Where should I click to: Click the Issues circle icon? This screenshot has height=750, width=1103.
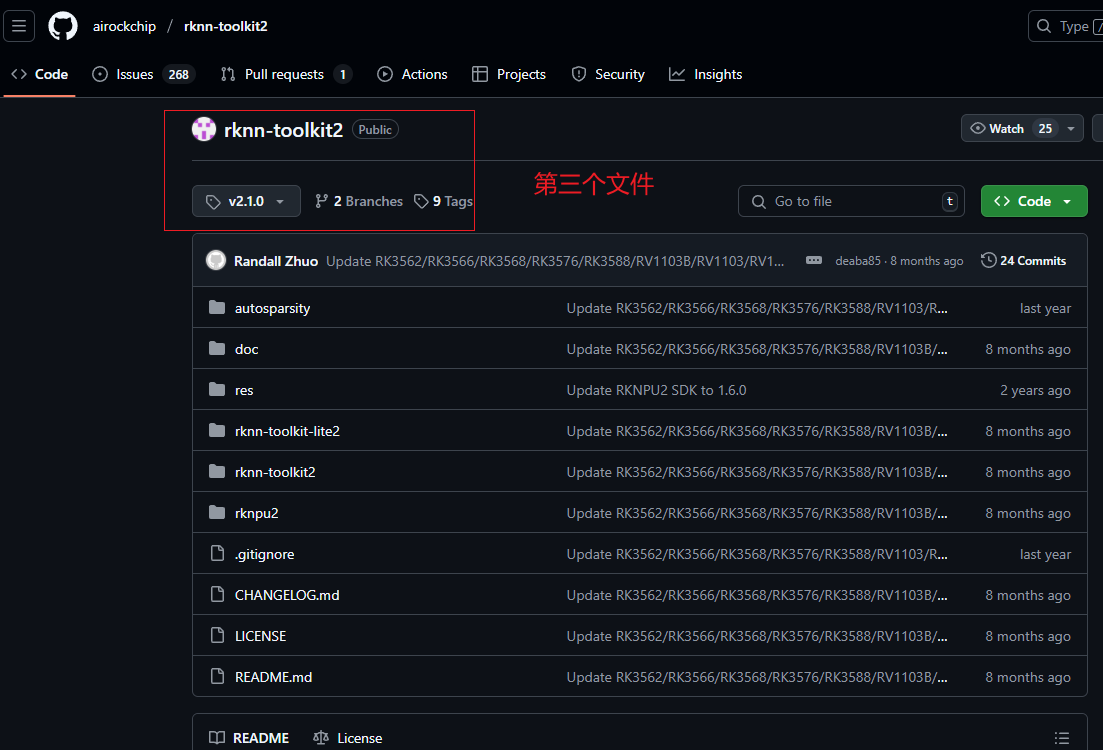[100, 74]
